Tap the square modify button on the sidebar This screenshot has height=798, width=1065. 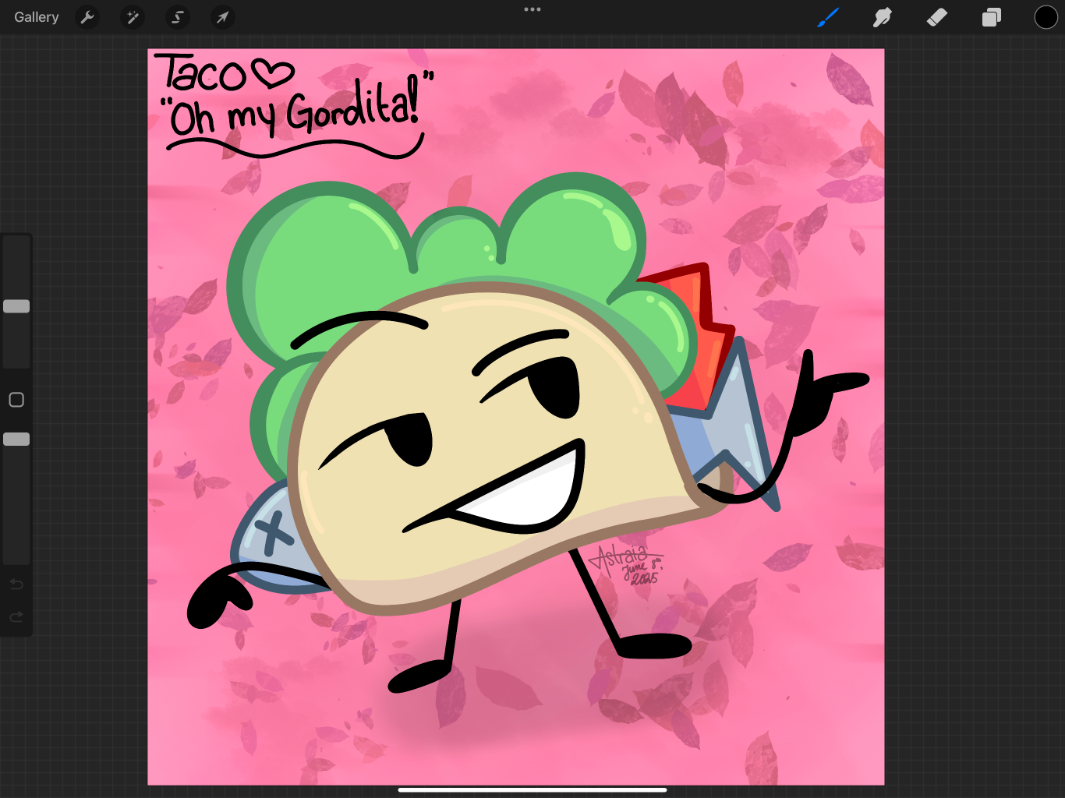(16, 399)
